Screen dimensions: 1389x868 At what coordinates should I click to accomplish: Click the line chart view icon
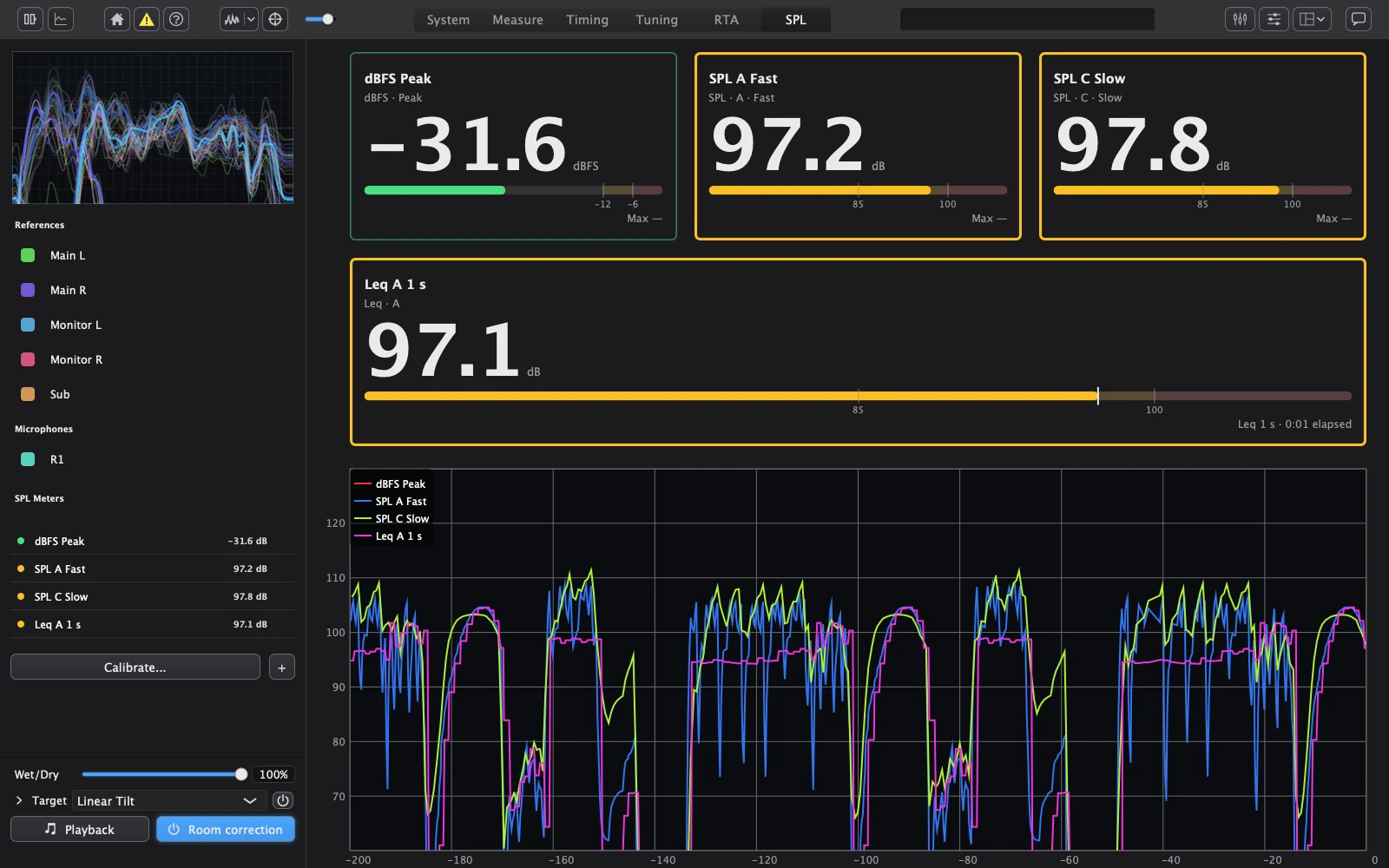[x=61, y=19]
